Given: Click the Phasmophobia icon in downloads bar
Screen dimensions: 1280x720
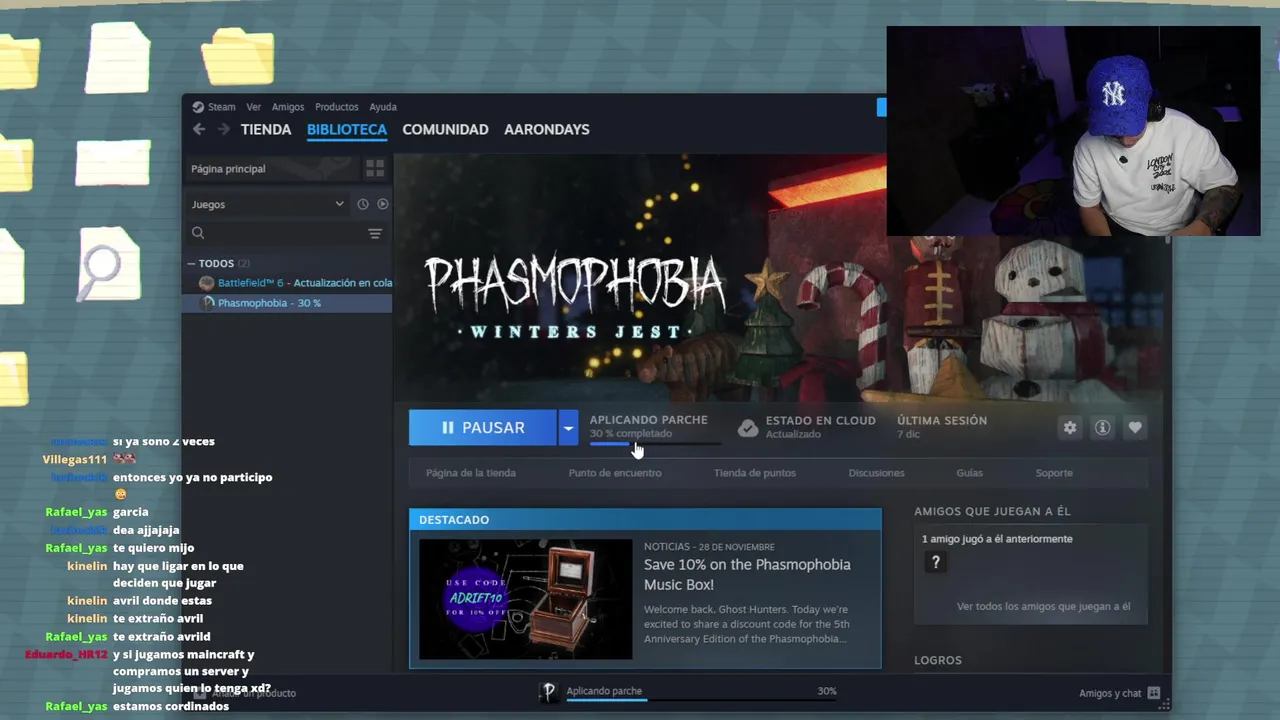Looking at the screenshot, I should click(548, 692).
